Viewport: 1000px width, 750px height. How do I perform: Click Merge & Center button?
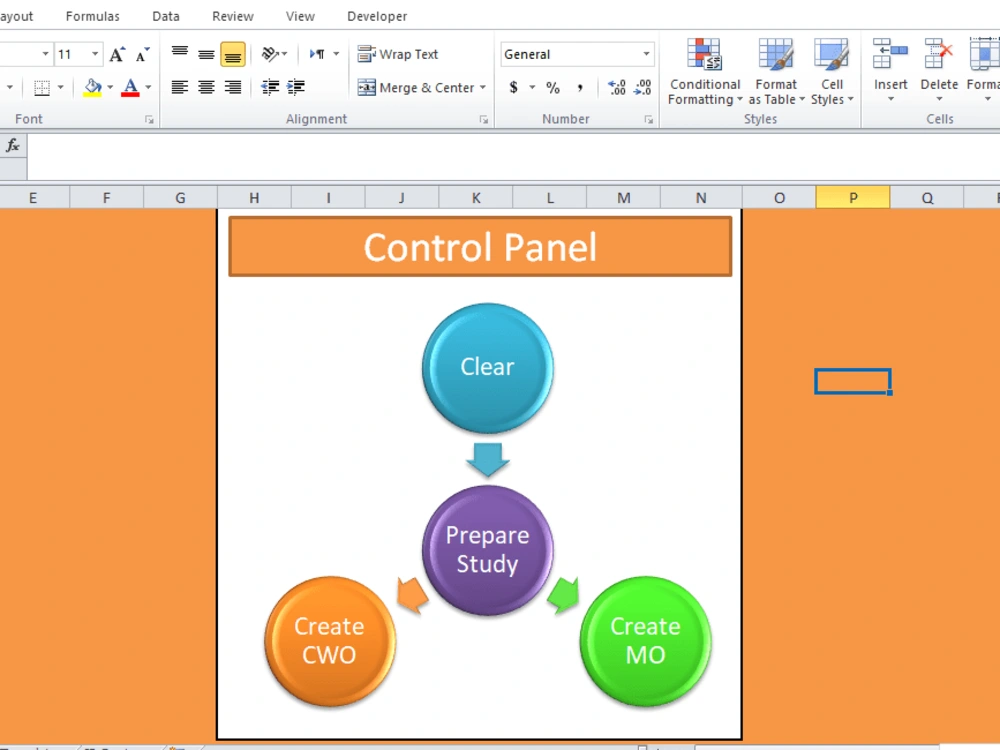416,87
